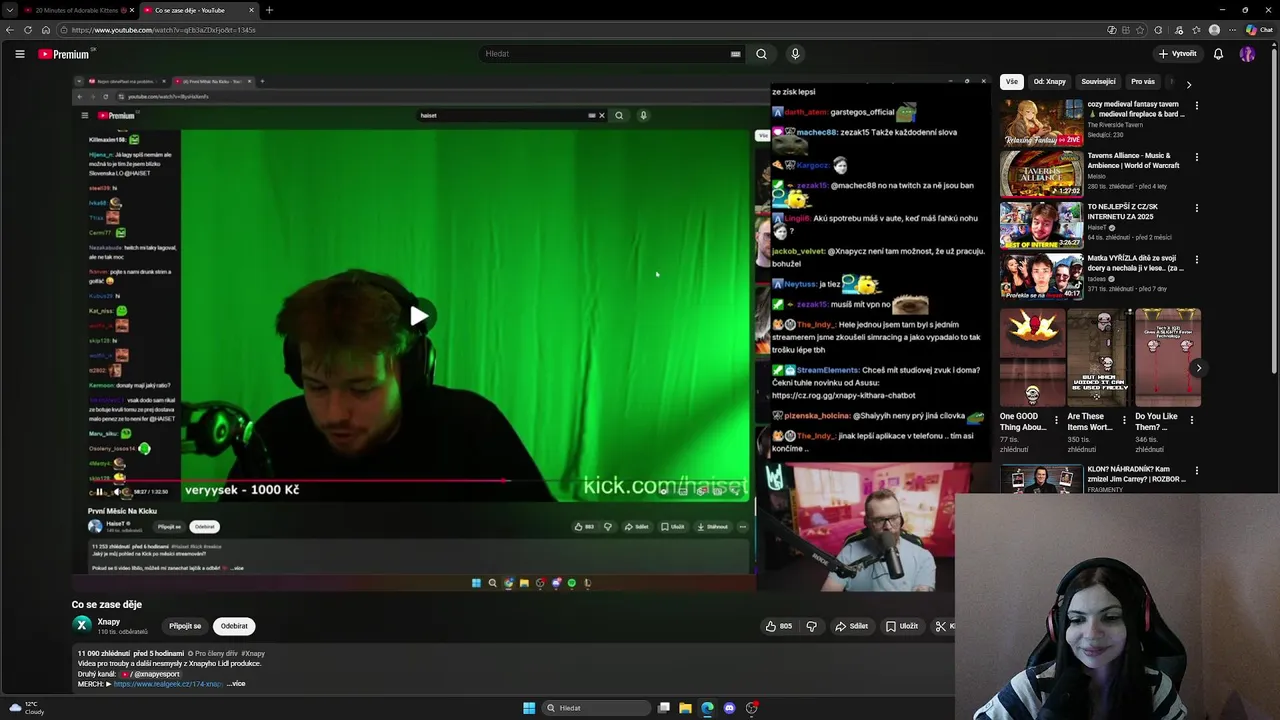Reload the current page
This screenshot has height=720, width=1280.
pos(28,30)
